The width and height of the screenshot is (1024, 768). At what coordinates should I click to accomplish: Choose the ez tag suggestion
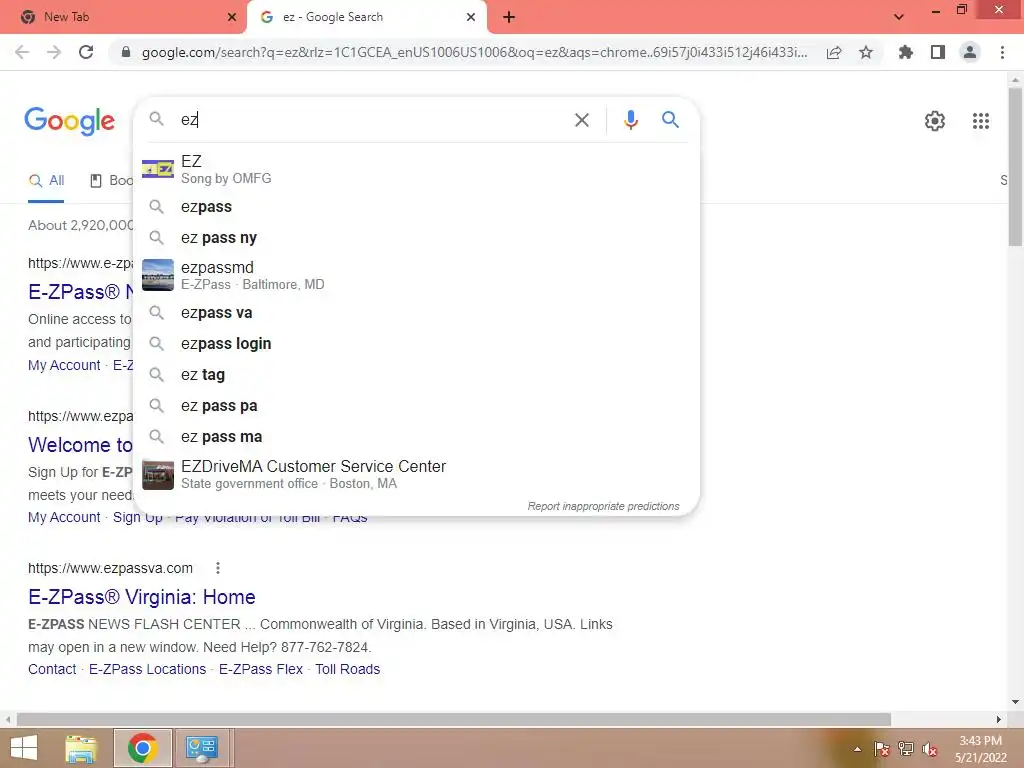[416, 375]
